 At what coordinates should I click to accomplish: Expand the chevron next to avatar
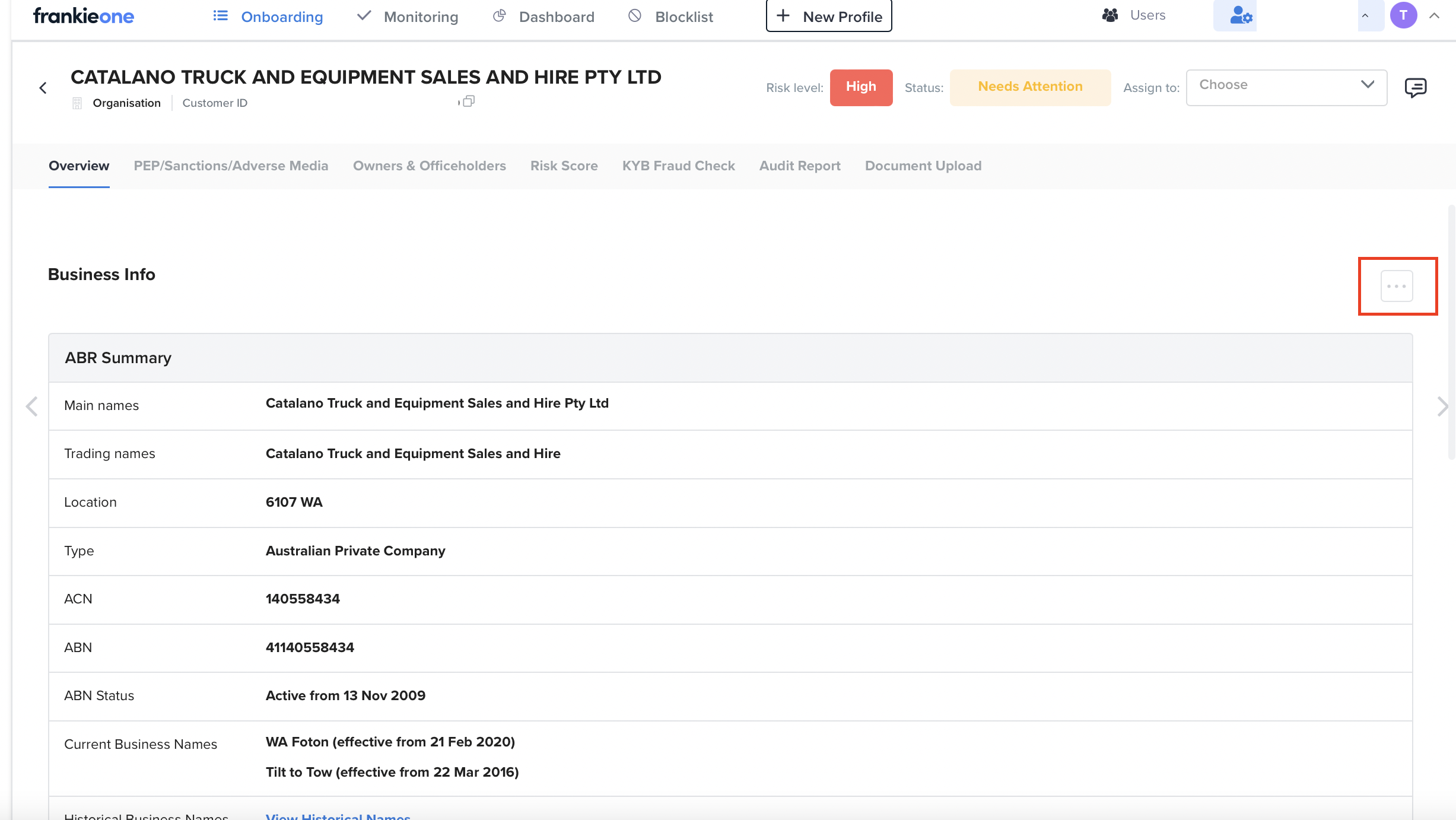[1434, 16]
